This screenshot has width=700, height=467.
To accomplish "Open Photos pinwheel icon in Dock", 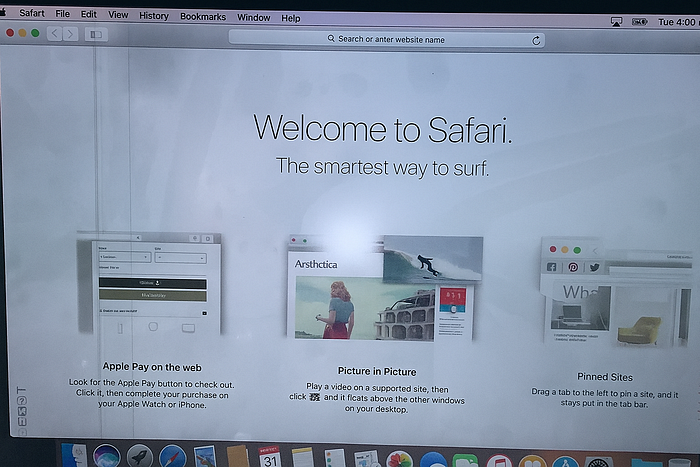I will pyautogui.click(x=400, y=459).
